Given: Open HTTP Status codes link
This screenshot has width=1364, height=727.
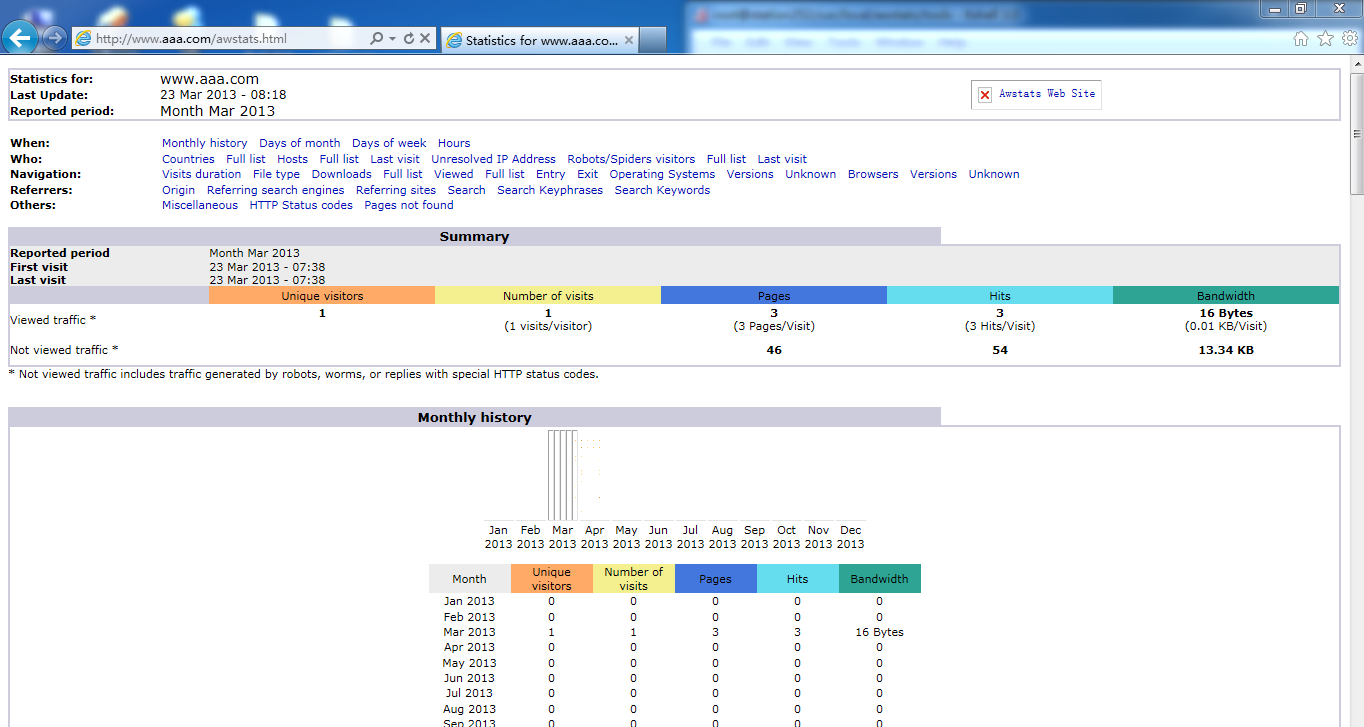Looking at the screenshot, I should [x=301, y=205].
